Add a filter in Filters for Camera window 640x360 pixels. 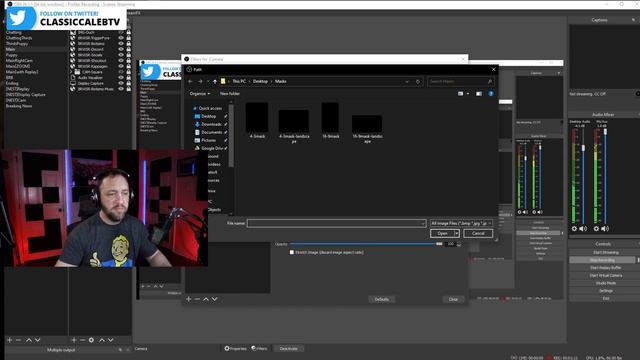click(x=189, y=299)
